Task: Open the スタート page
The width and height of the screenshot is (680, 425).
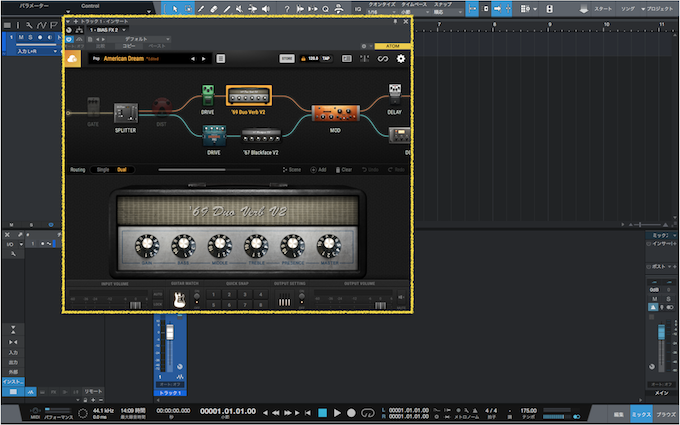Action: (603, 9)
